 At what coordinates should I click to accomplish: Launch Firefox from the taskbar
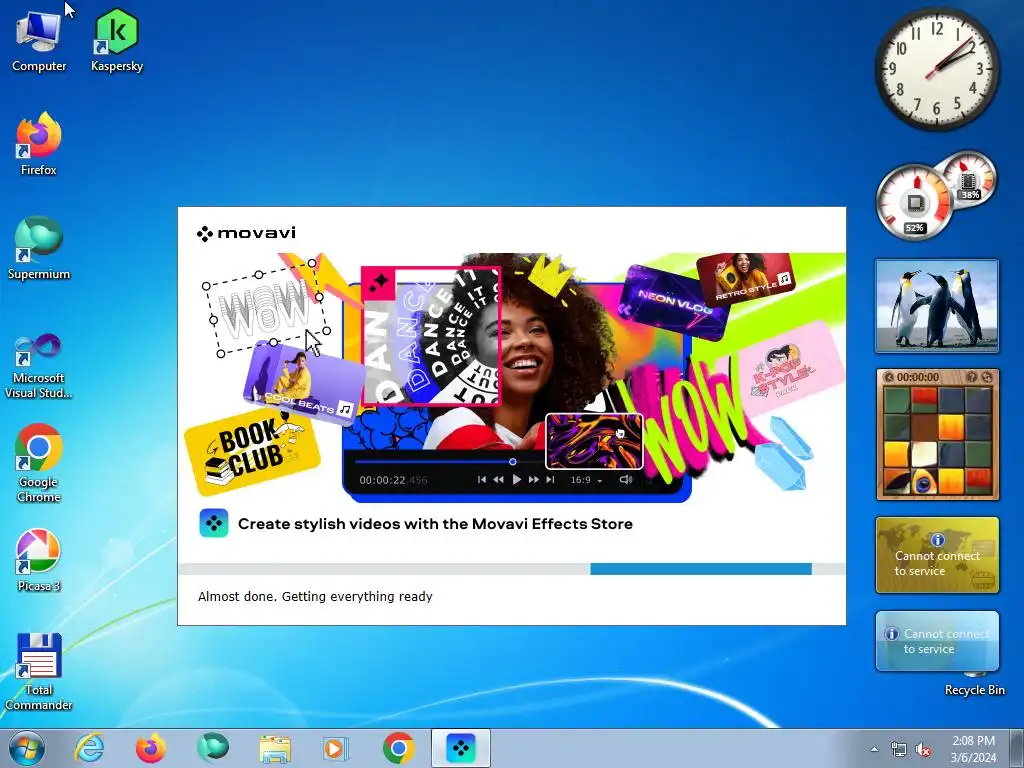151,748
